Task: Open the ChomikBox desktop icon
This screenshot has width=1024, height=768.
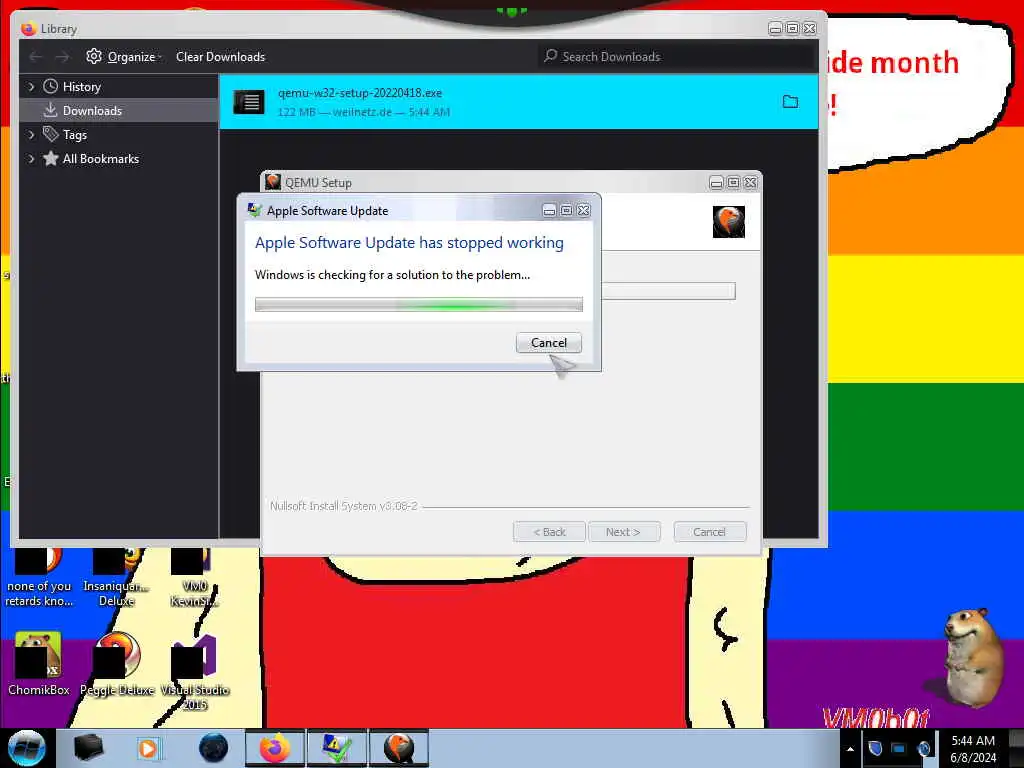Action: pyautogui.click(x=39, y=664)
